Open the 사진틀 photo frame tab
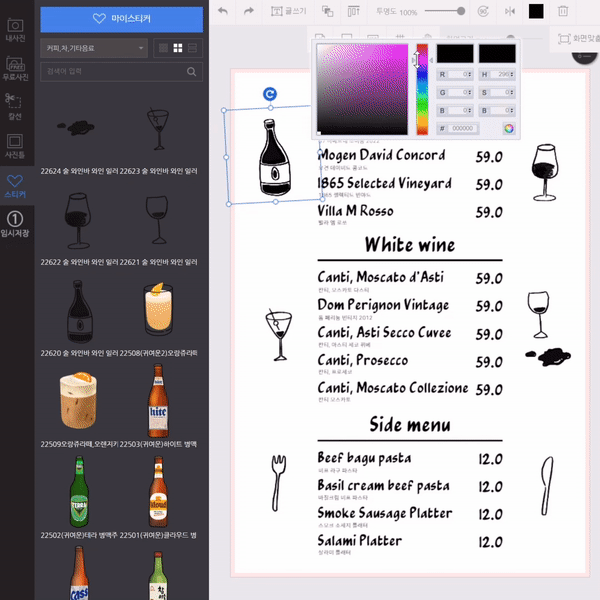The height and width of the screenshot is (600, 600). coord(15,146)
